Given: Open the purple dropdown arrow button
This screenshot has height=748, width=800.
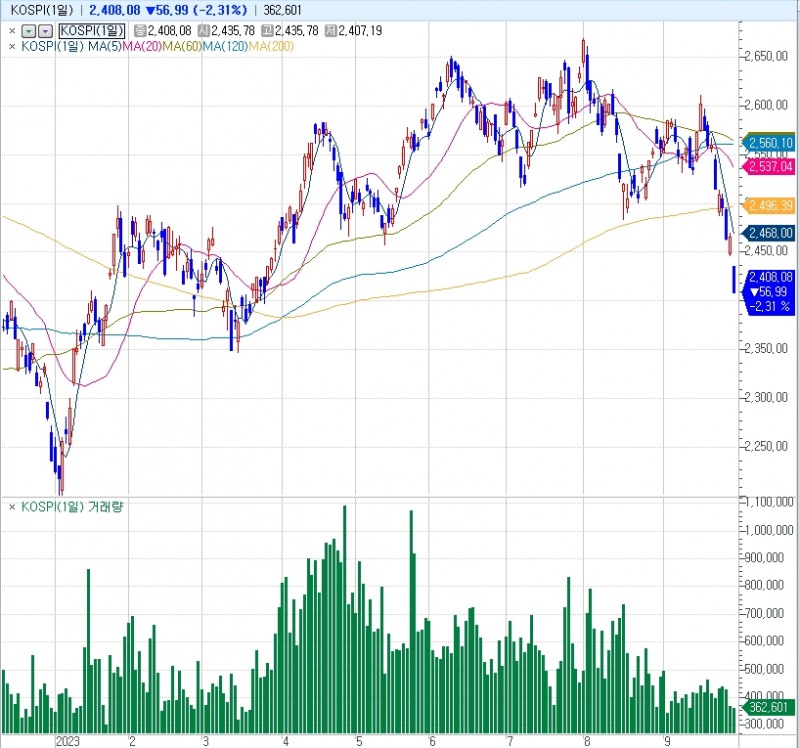Looking at the screenshot, I should click(x=46, y=31).
